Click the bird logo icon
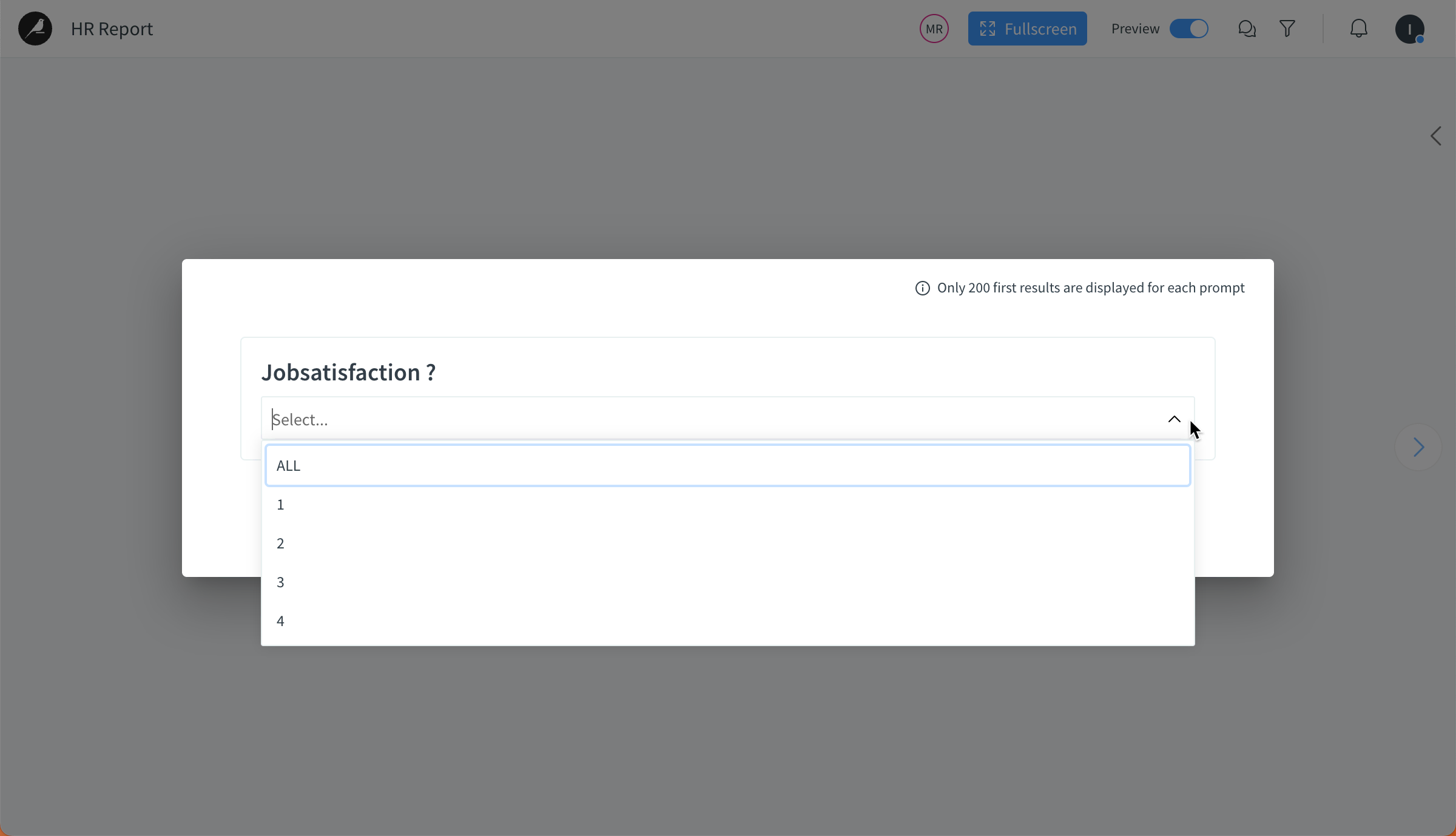Screen dimensions: 1456x836 [35, 29]
